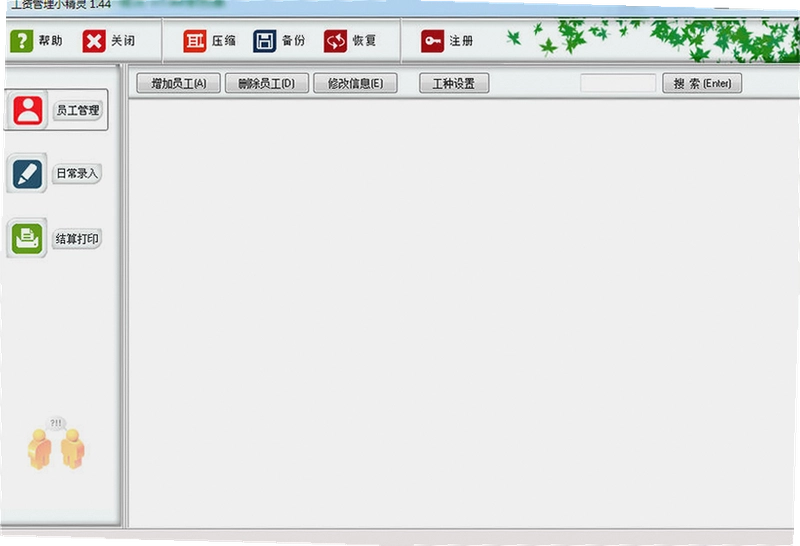800x546 pixels.
Task: Open the 员工管理 section label
Action: coord(77,110)
